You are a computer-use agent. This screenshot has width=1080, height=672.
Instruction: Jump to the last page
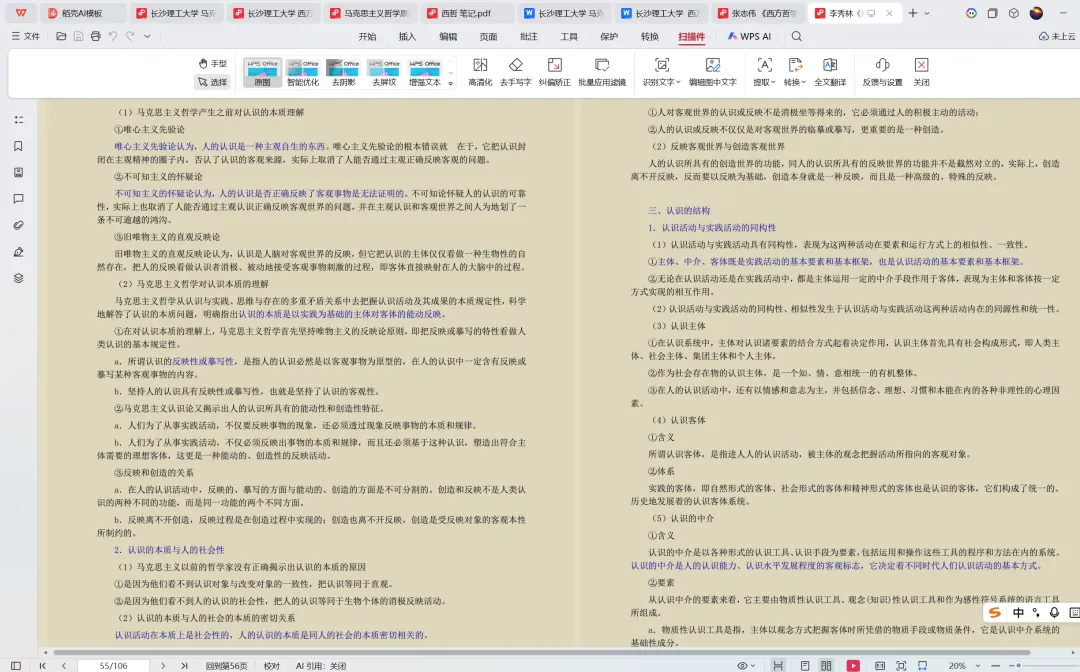tap(184, 666)
